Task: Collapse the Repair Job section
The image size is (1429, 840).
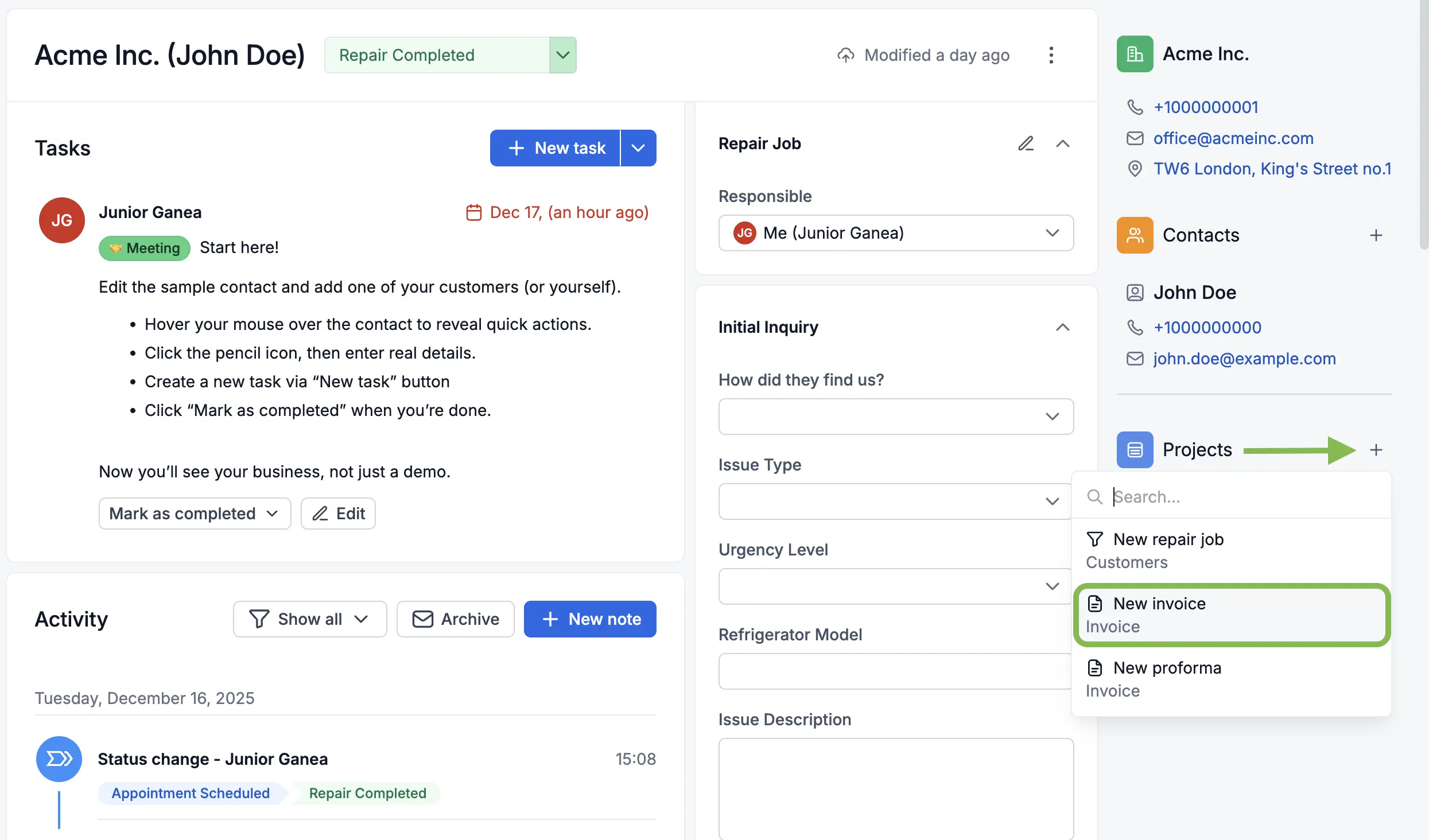Action: pos(1062,143)
